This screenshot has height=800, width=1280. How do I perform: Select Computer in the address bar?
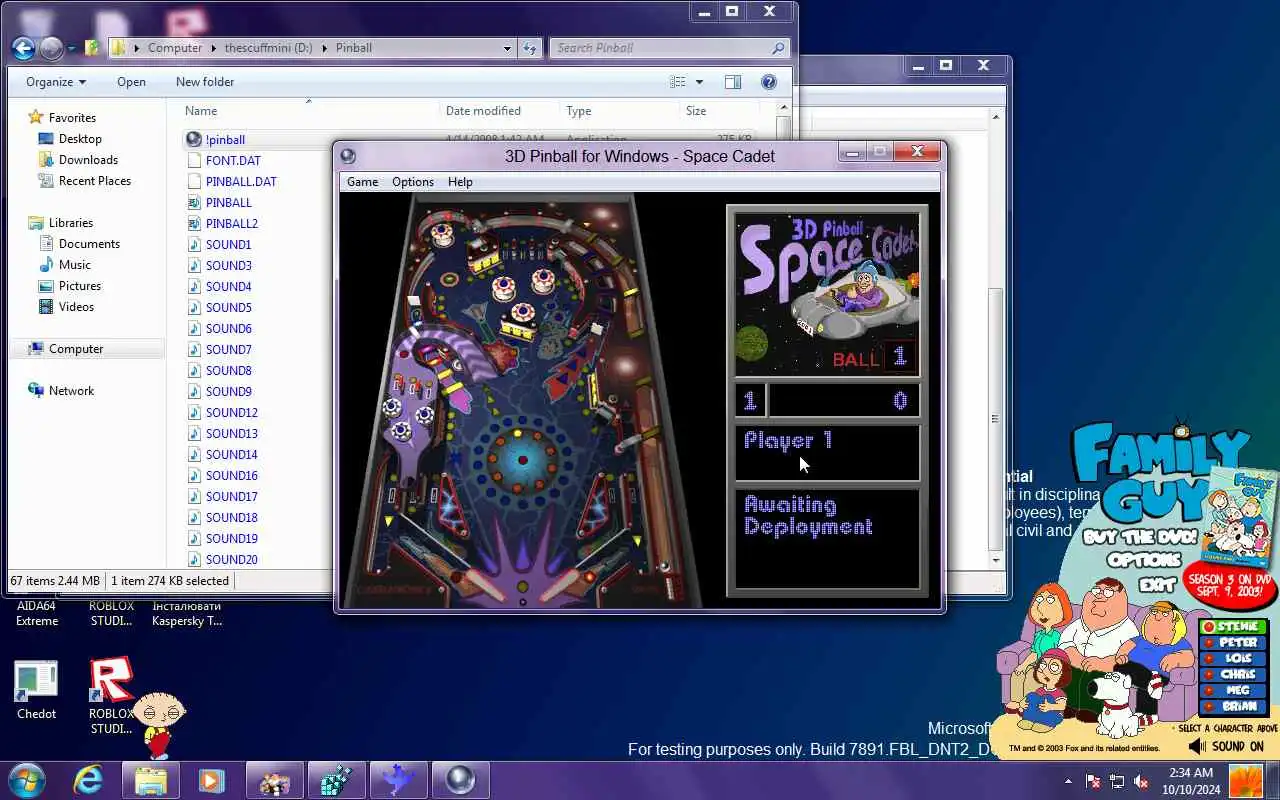(174, 47)
